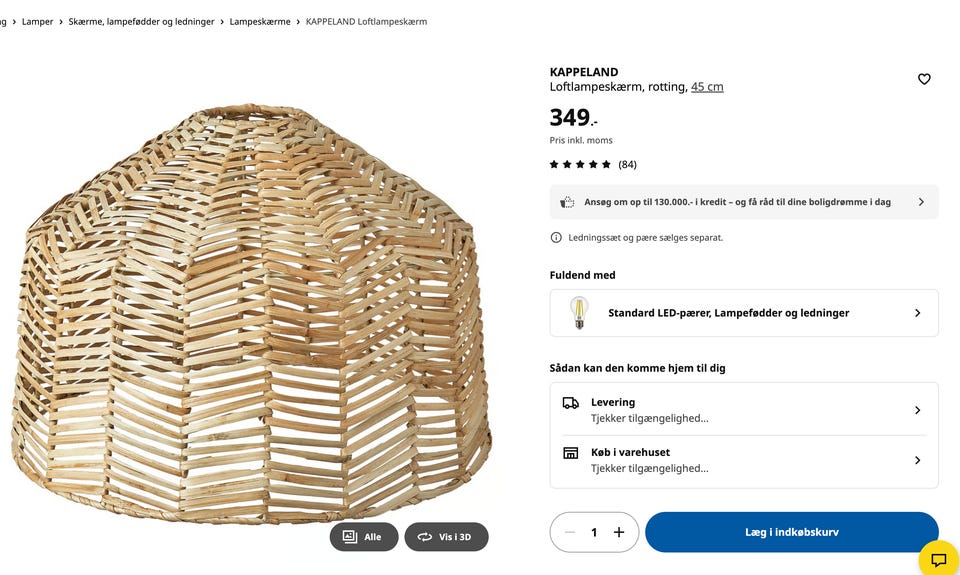Click the info icon about ledningssæt
Viewport: 960px width, 575px height.
pos(556,238)
